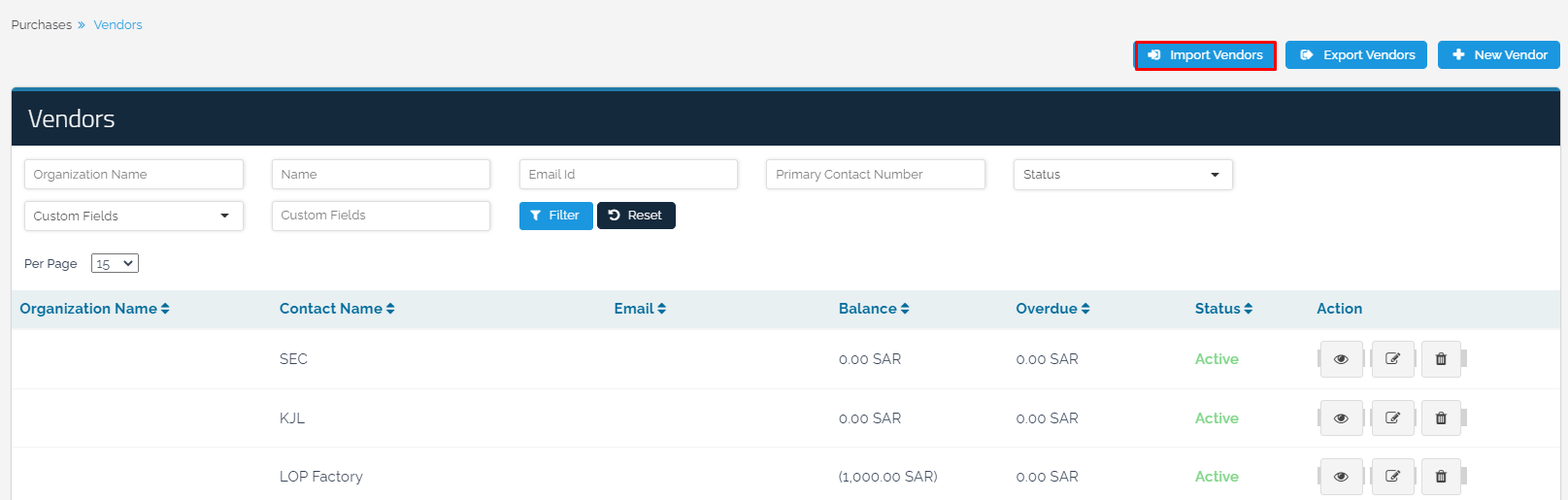Apply the Filter button
The image size is (1568, 500).
pos(555,216)
